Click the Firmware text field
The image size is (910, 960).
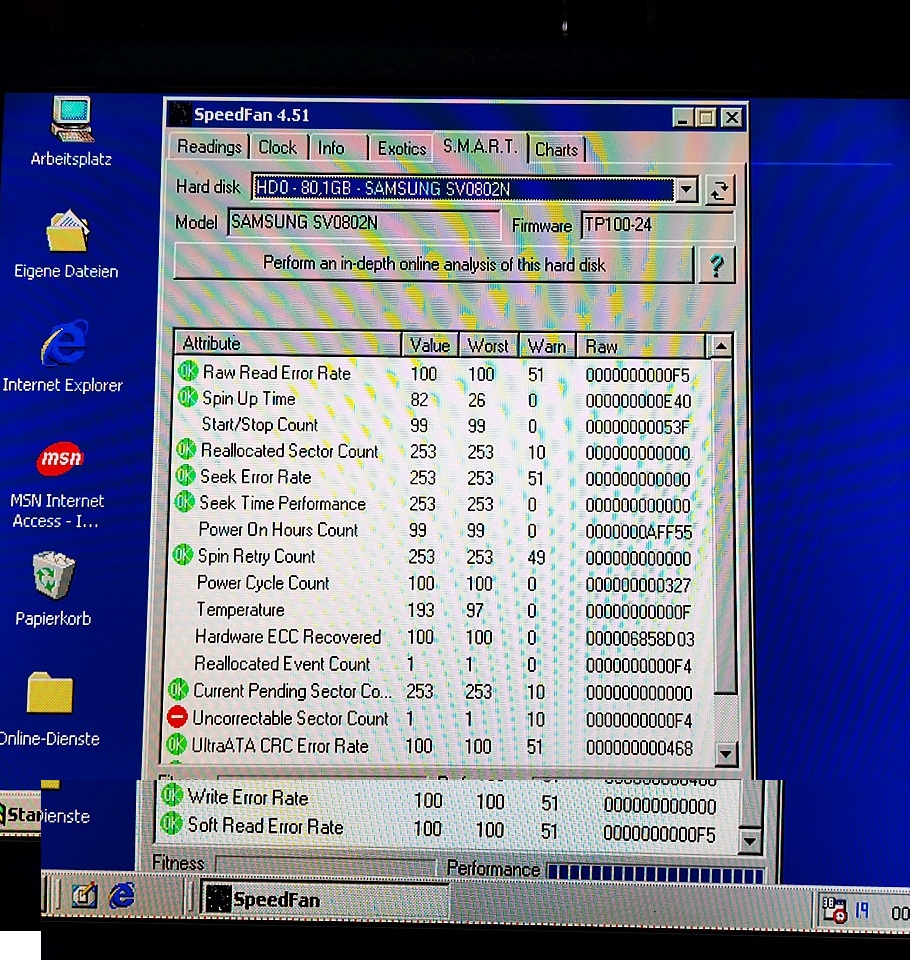click(656, 225)
